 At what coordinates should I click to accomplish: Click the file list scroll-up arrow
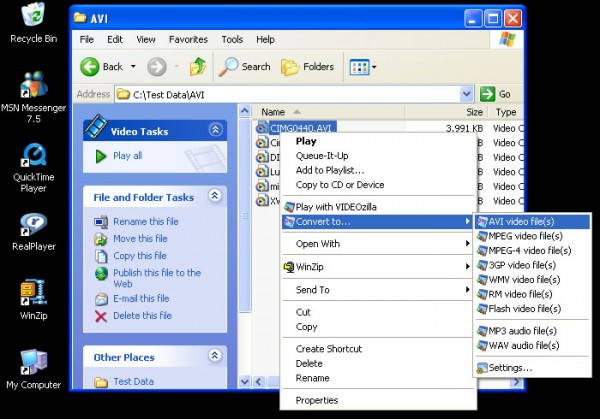point(245,111)
